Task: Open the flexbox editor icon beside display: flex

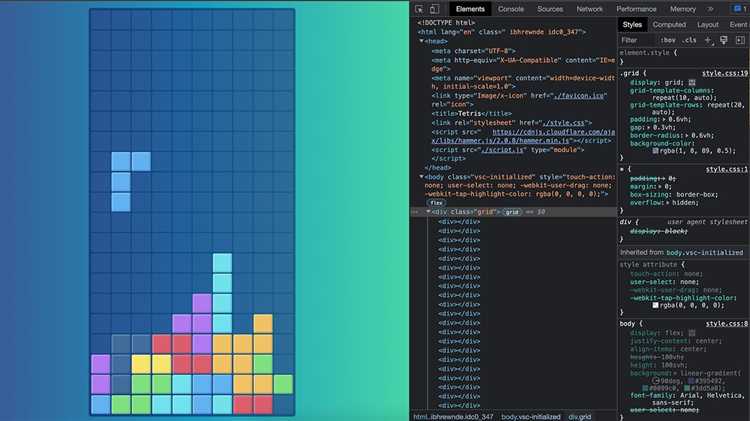Action: (x=692, y=332)
